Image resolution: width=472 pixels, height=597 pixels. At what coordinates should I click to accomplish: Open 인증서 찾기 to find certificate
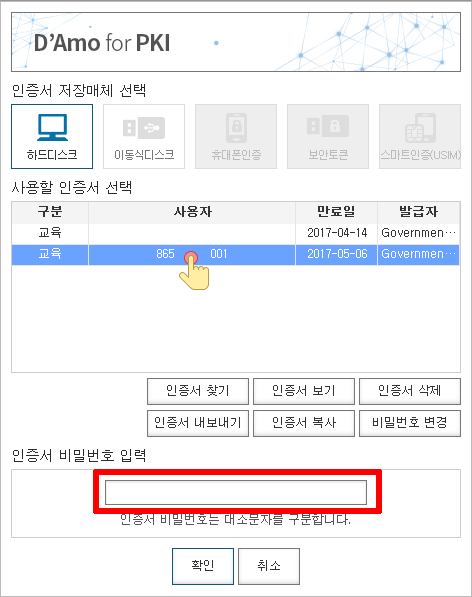198,391
